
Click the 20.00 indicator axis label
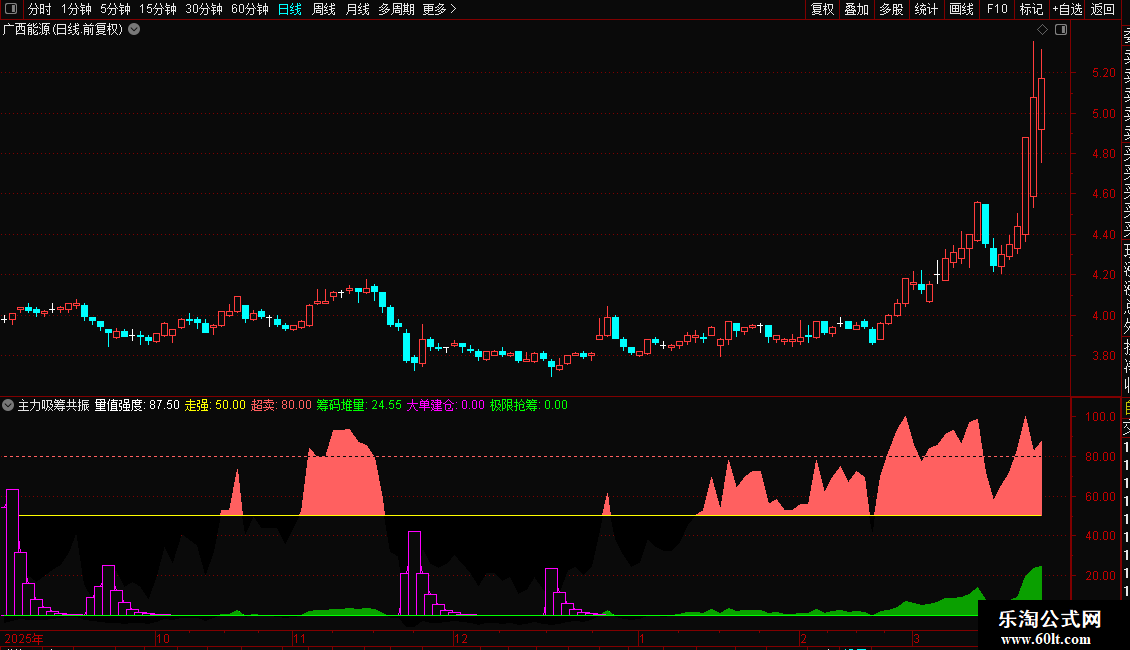point(1100,576)
